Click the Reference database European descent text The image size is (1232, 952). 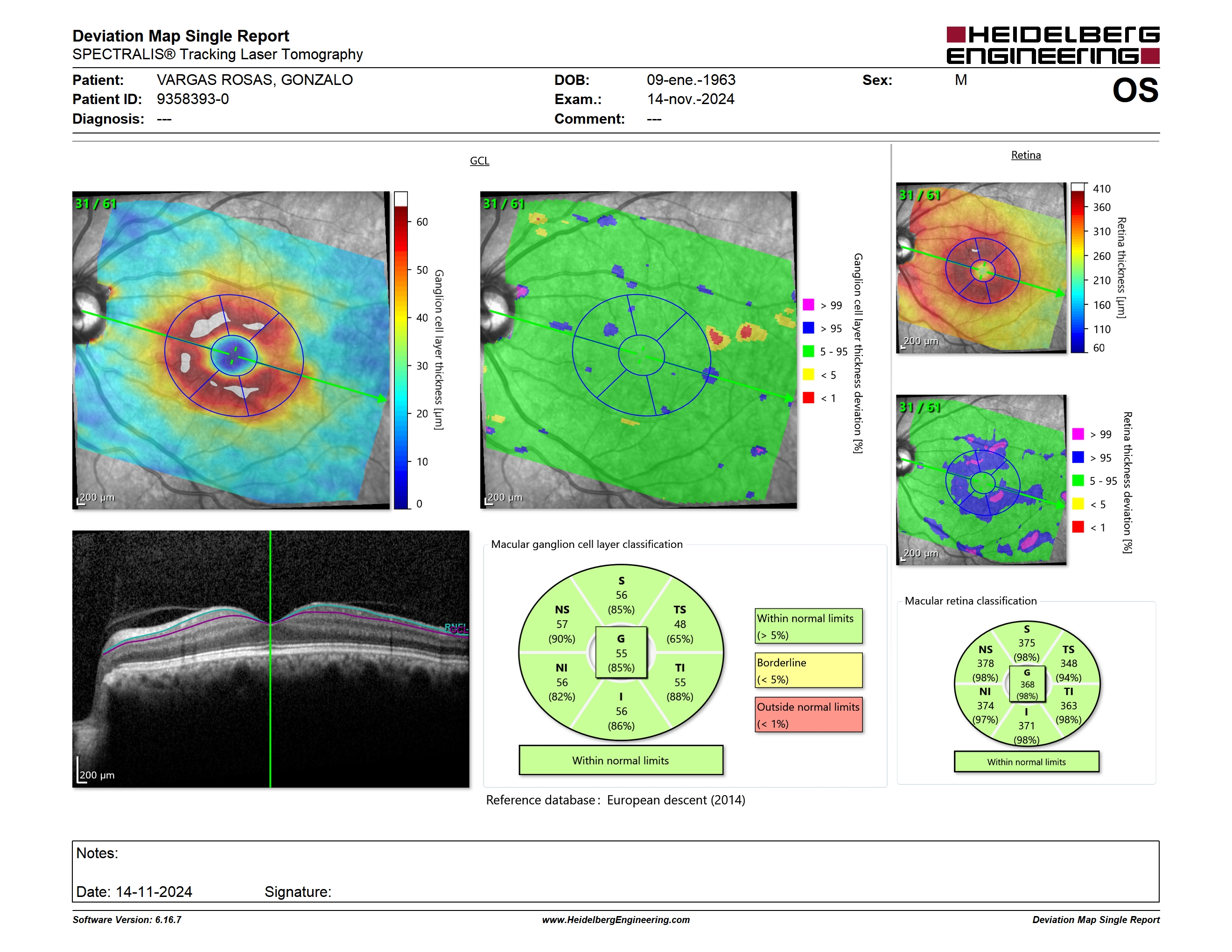616,800
